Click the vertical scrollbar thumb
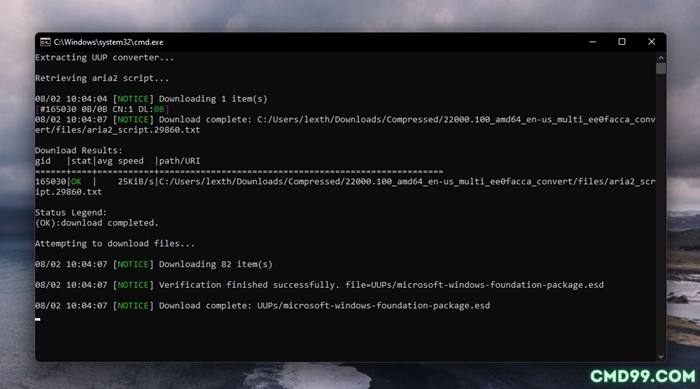The image size is (700, 389). point(661,68)
